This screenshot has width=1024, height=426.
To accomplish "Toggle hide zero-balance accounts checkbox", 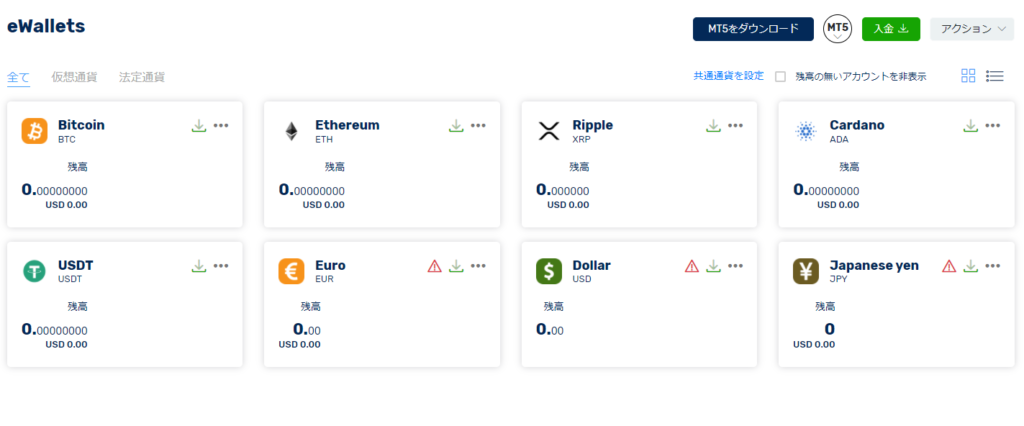I will (780, 76).
